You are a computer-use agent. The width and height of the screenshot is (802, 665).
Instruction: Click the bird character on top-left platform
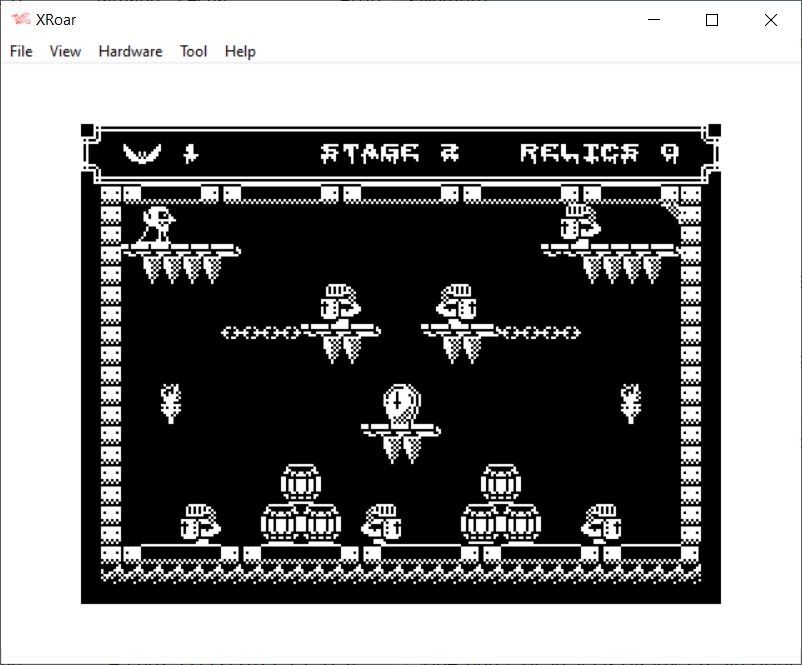[158, 224]
